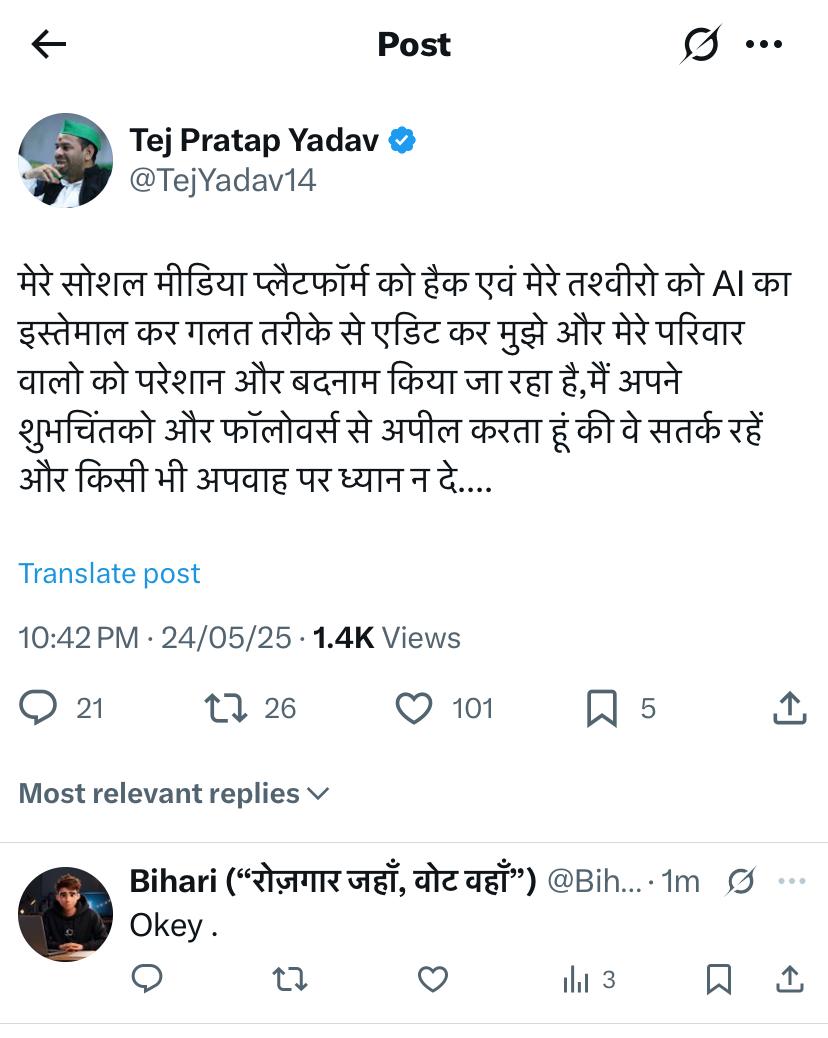
Task: Open the more menu on Bihari's reply
Action: [x=793, y=881]
